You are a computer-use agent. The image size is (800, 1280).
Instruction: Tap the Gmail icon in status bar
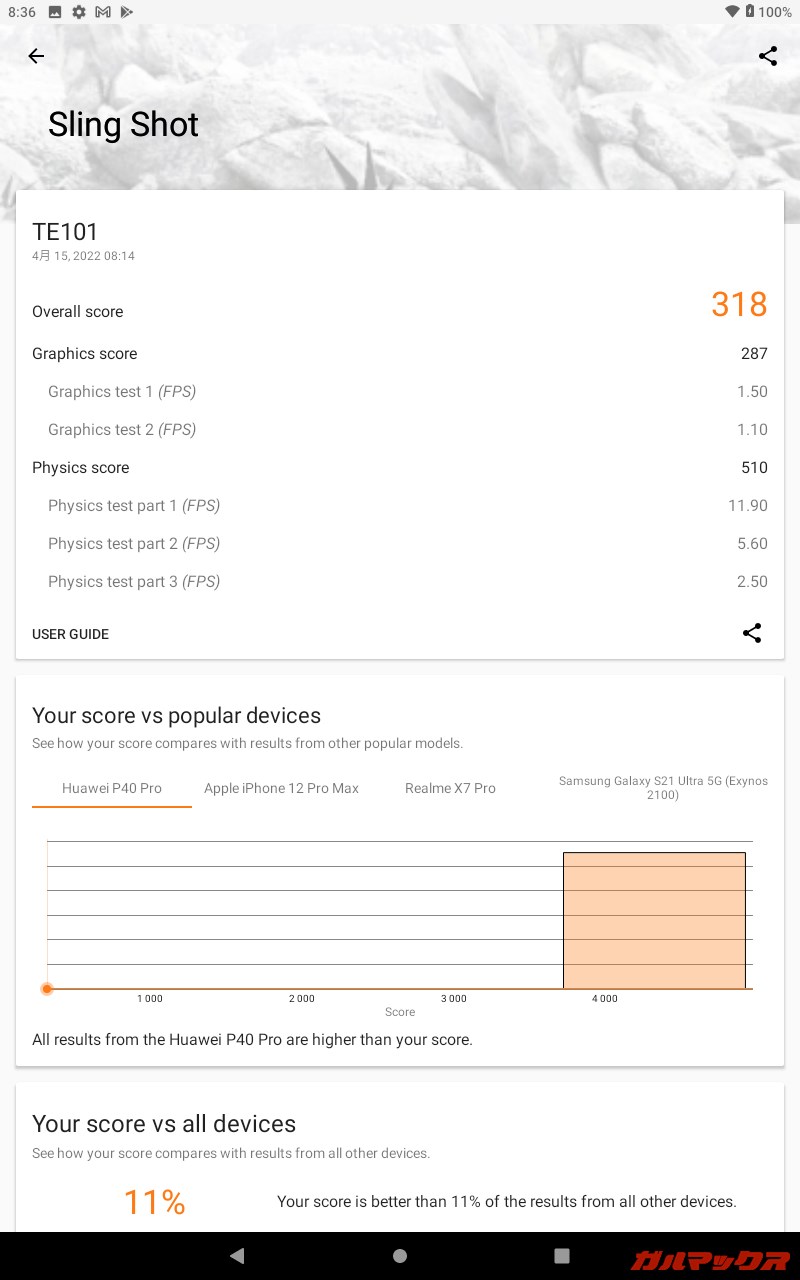coord(103,12)
